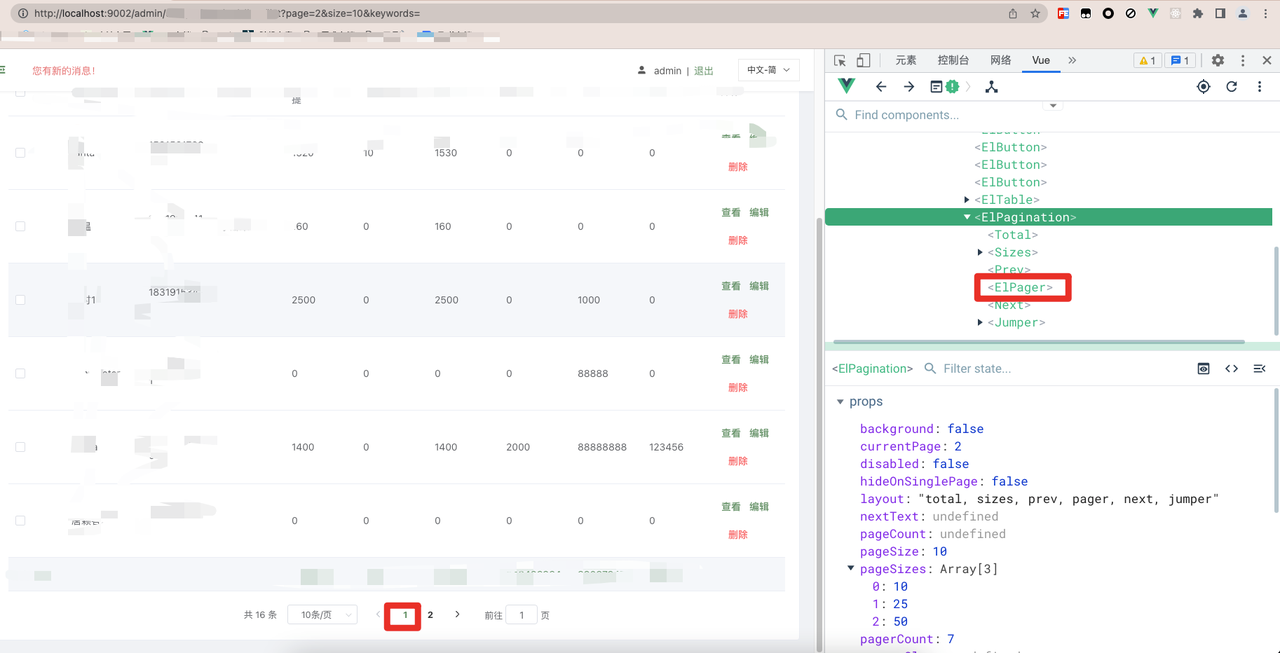
Task: Open the 中文-简 language dropdown
Action: point(767,69)
